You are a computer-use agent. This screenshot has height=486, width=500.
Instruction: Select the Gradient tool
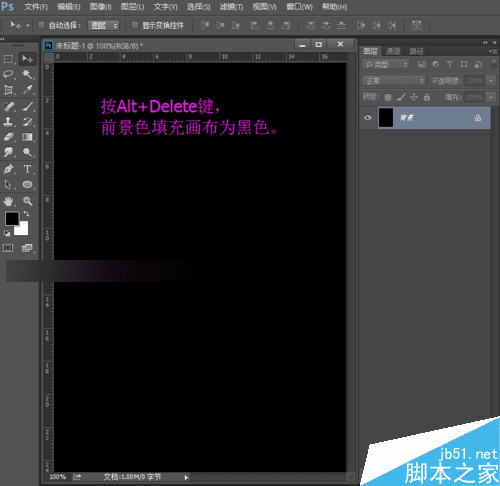(x=27, y=137)
